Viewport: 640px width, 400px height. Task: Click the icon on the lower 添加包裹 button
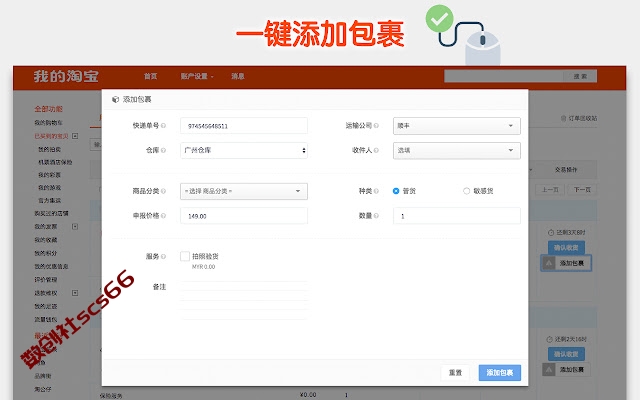549,369
